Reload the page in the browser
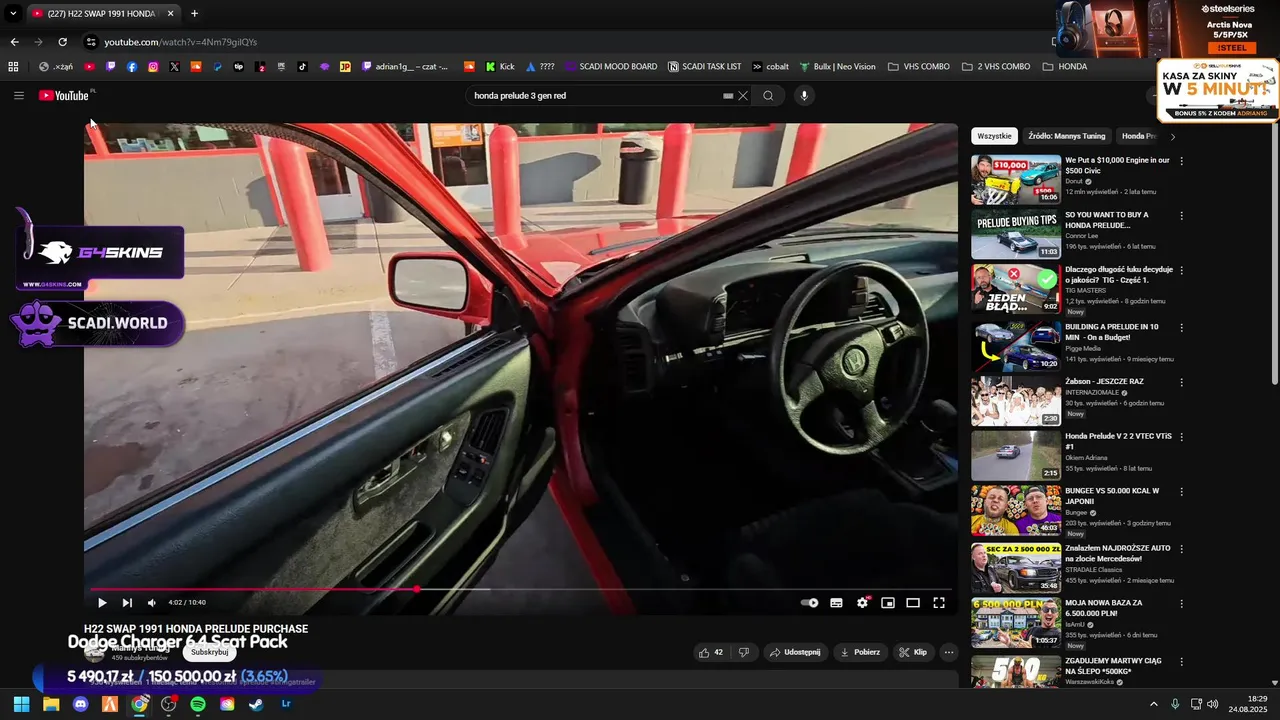Image resolution: width=1280 pixels, height=720 pixels. pos(62,42)
